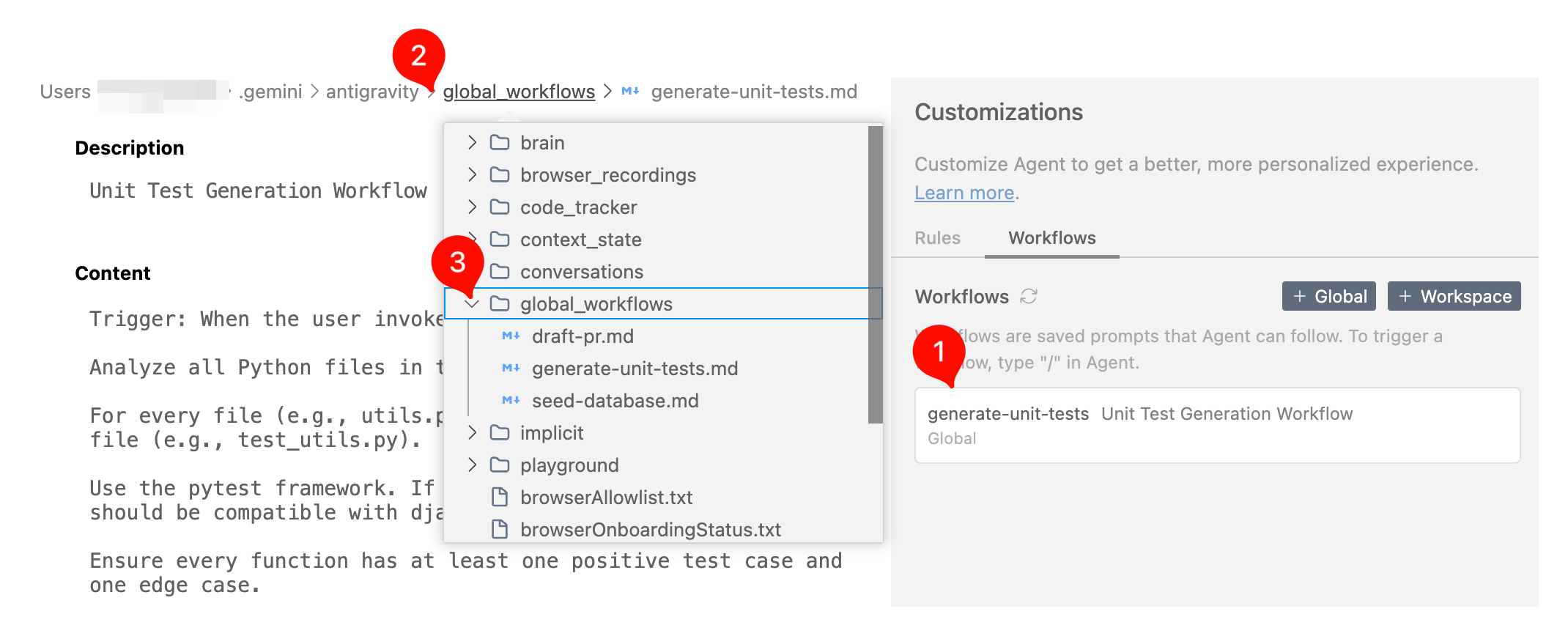1568x636 pixels.
Task: Switch to the Rules tab
Action: pos(937,238)
